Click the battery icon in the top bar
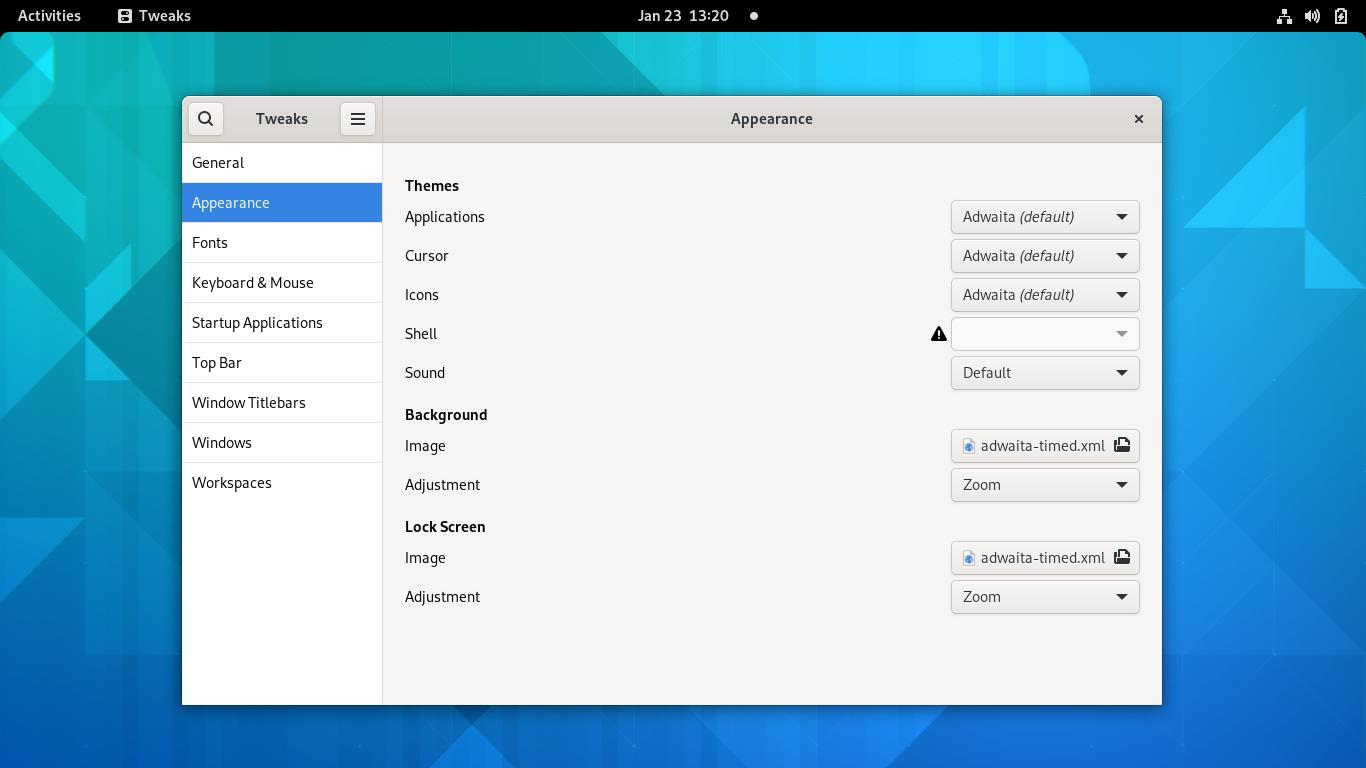Screen dimensions: 1366x768 [1341, 16]
